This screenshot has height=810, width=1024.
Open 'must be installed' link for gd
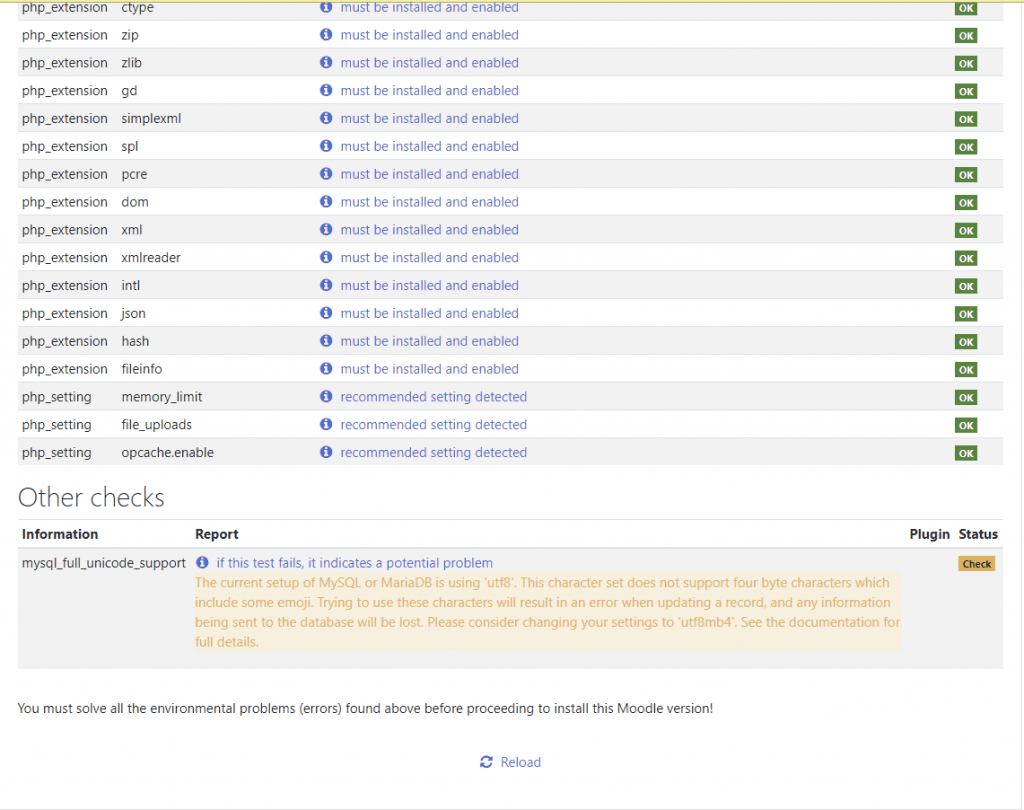click(430, 91)
